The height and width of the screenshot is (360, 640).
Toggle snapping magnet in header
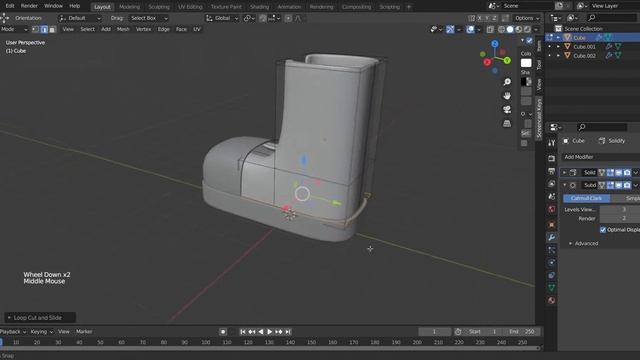(x=262, y=18)
